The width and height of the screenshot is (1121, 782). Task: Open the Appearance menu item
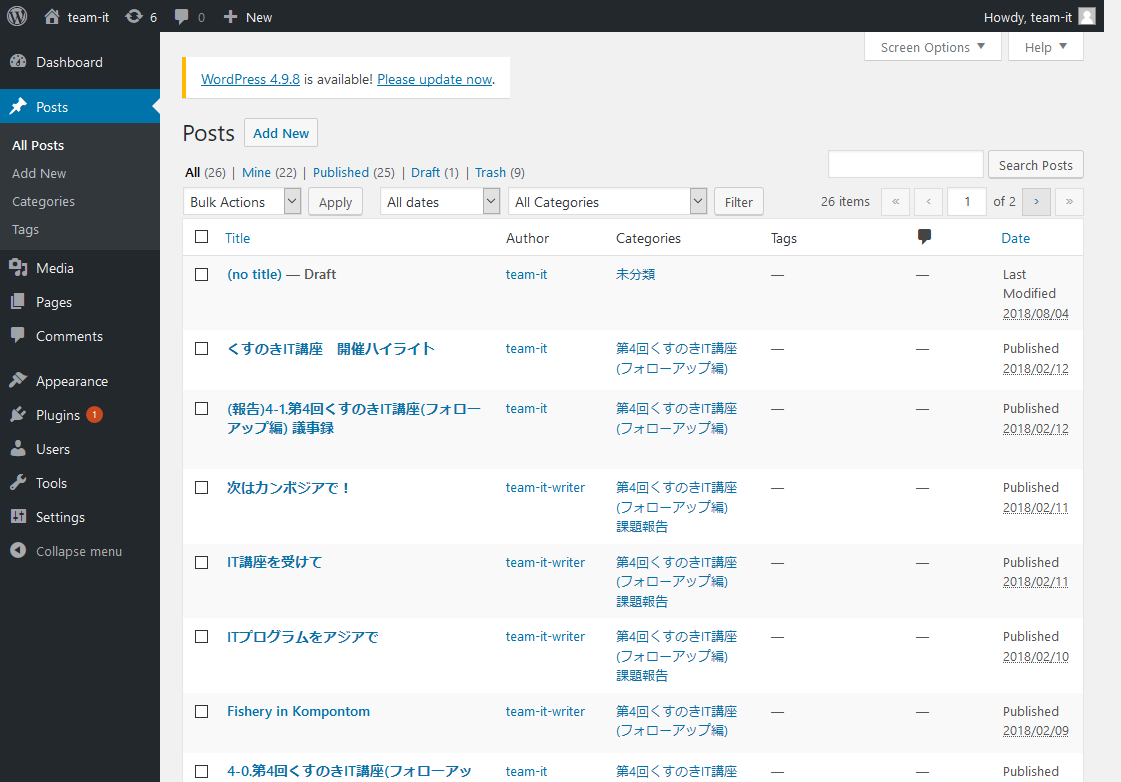(71, 381)
